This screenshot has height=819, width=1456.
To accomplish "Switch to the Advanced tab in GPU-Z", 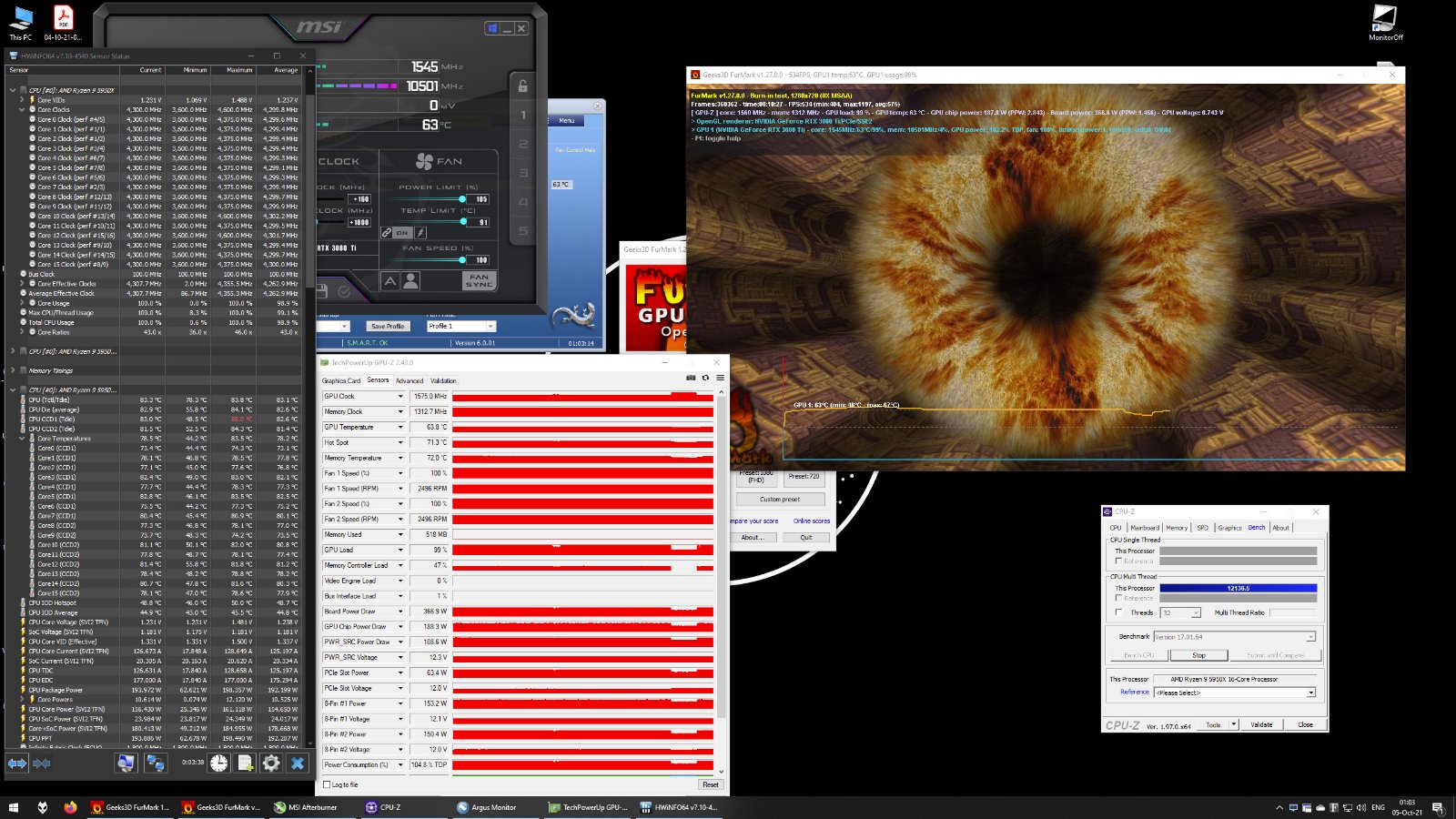I will pos(409,381).
